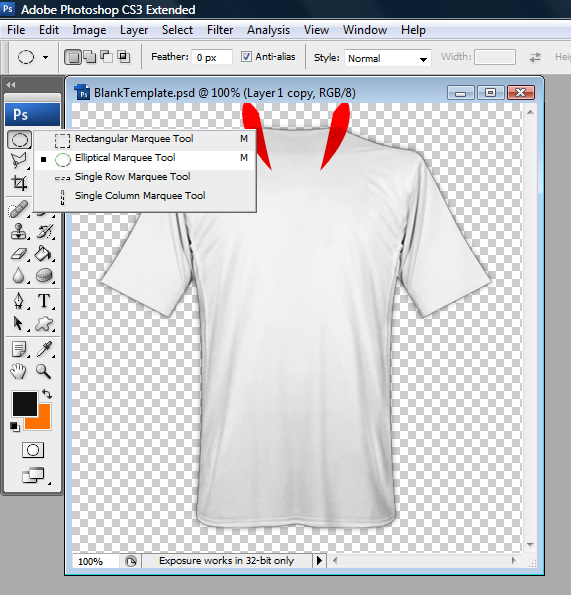Maximize the BlankTemplate.psd document window
Image resolution: width=571 pixels, height=595 pixels.
point(491,93)
